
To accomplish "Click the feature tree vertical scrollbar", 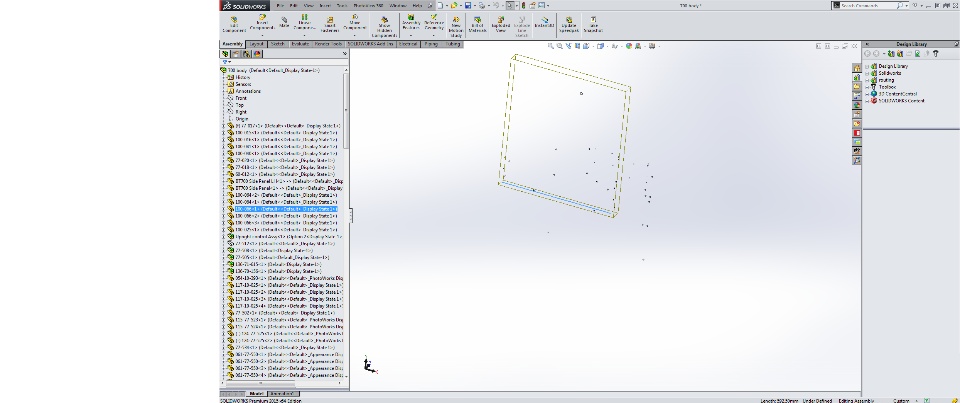I will (346, 110).
